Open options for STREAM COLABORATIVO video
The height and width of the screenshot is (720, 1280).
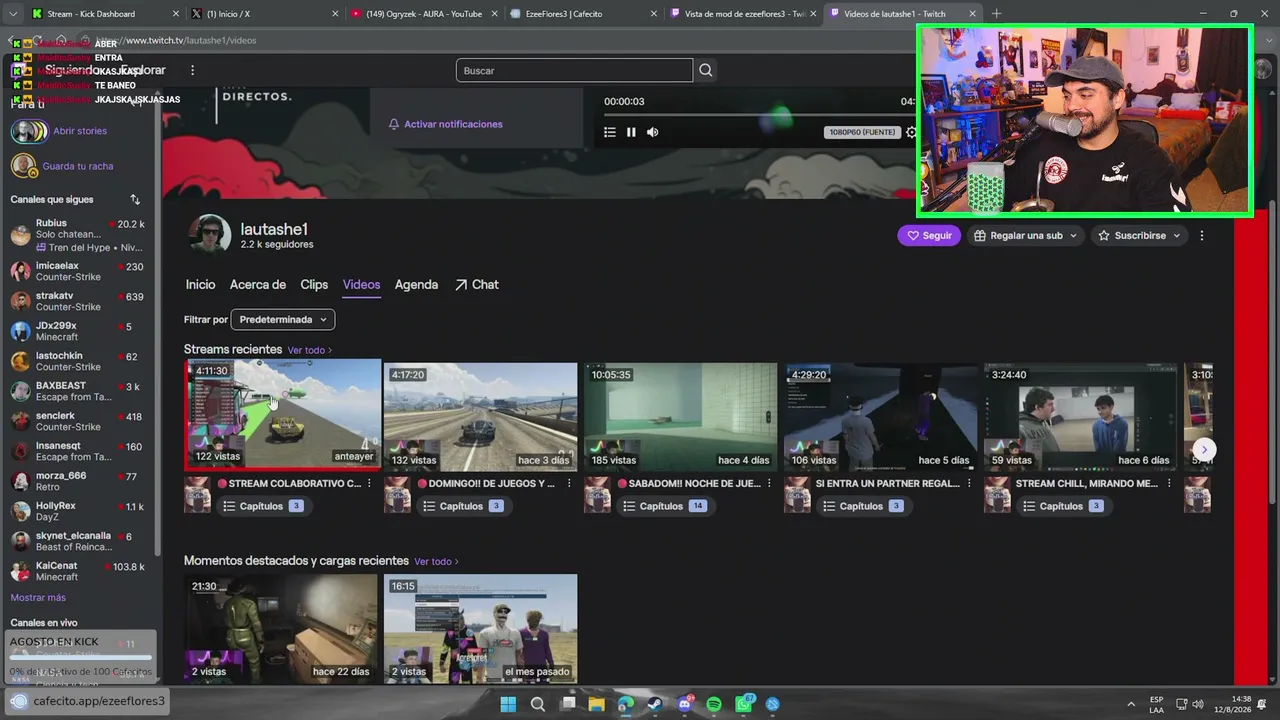point(370,484)
